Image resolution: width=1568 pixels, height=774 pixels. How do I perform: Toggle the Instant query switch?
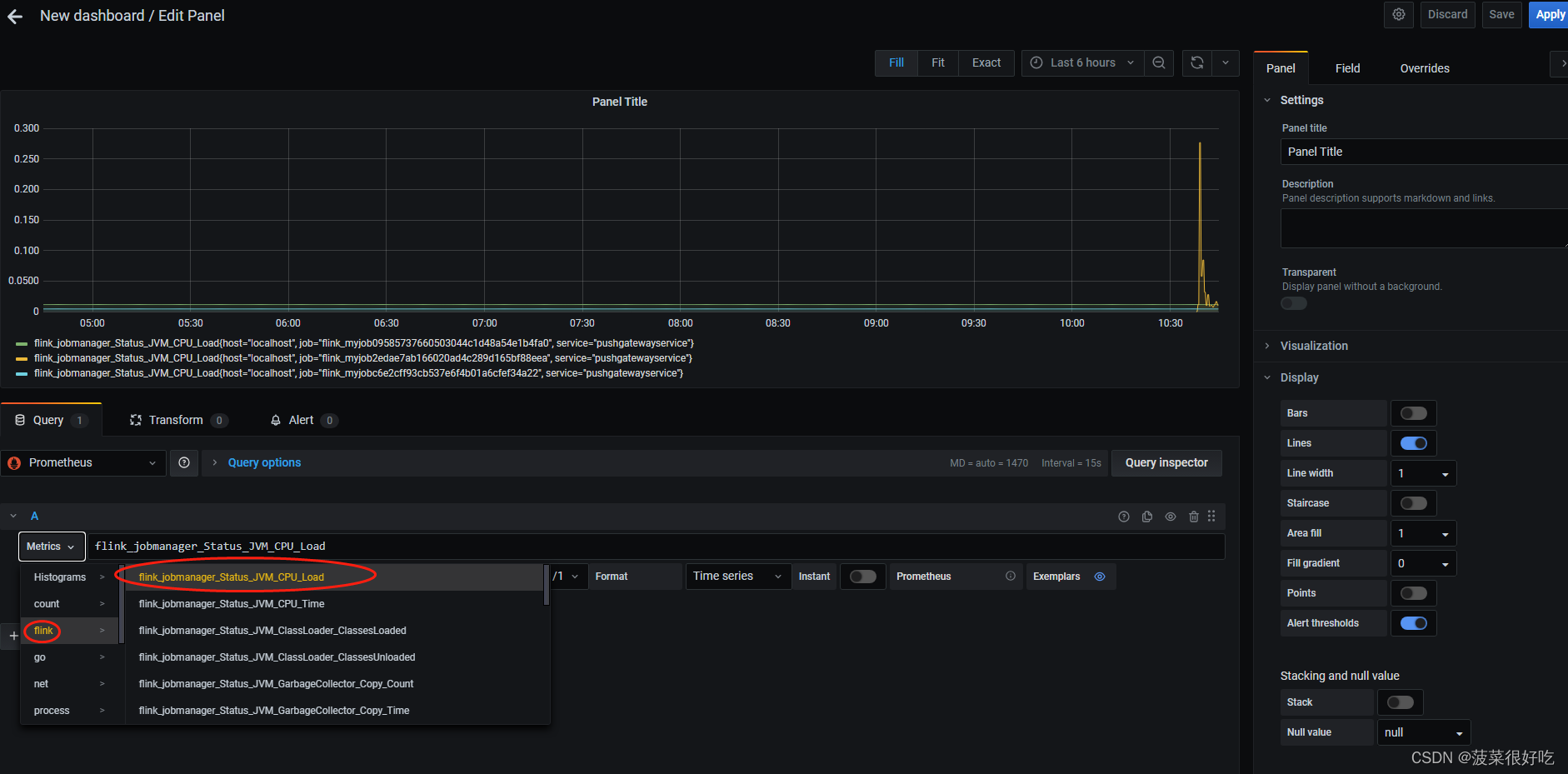coord(863,577)
